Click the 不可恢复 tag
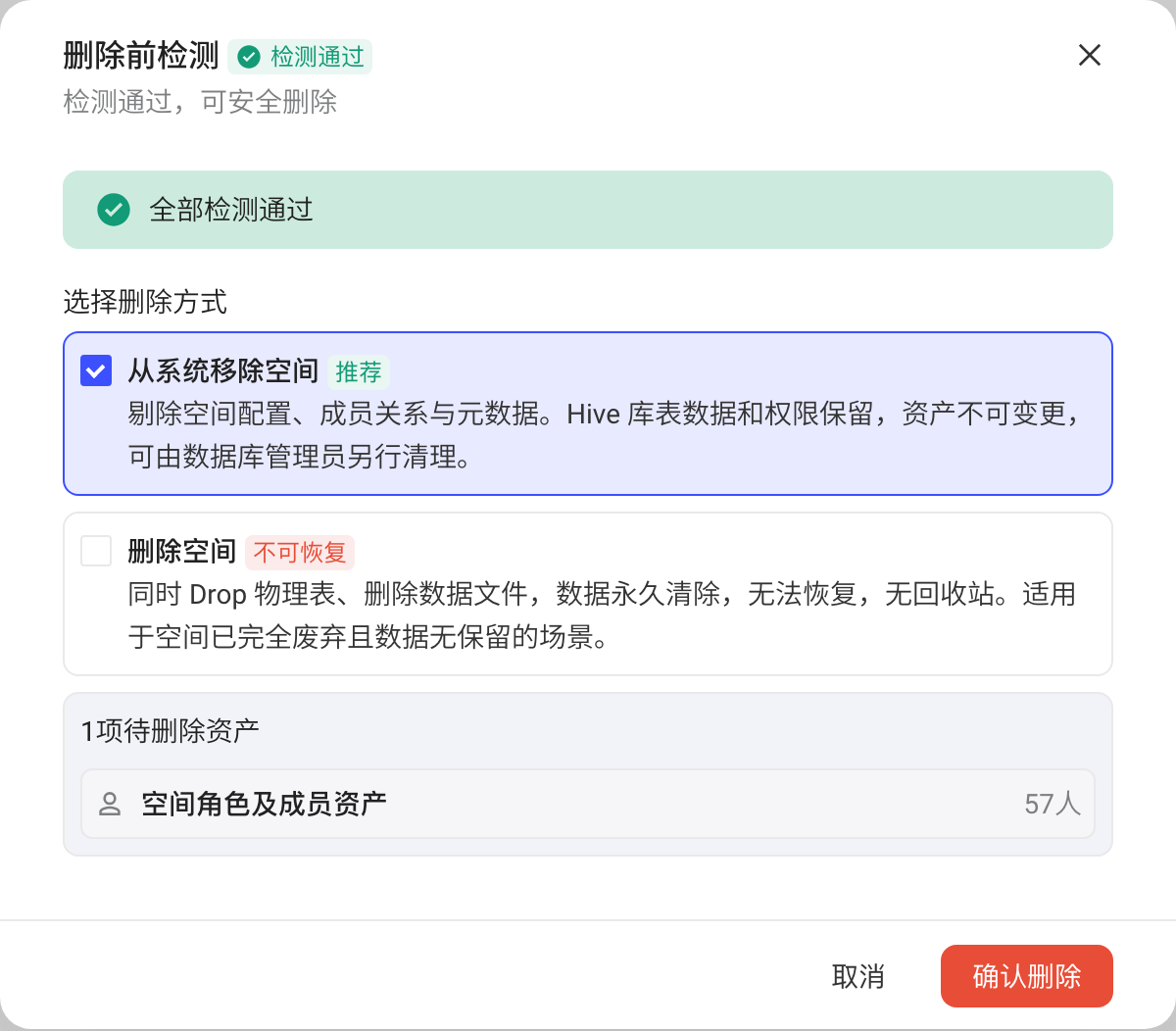The width and height of the screenshot is (1176, 1031). click(x=300, y=553)
